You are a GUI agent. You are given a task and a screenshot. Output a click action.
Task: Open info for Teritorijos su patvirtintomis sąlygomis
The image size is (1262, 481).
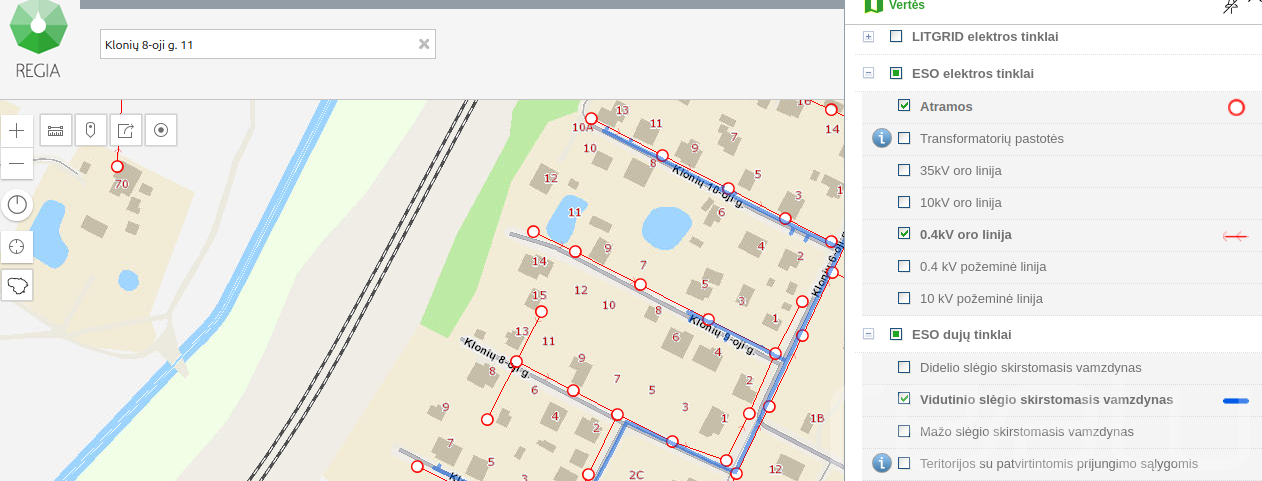point(881,463)
